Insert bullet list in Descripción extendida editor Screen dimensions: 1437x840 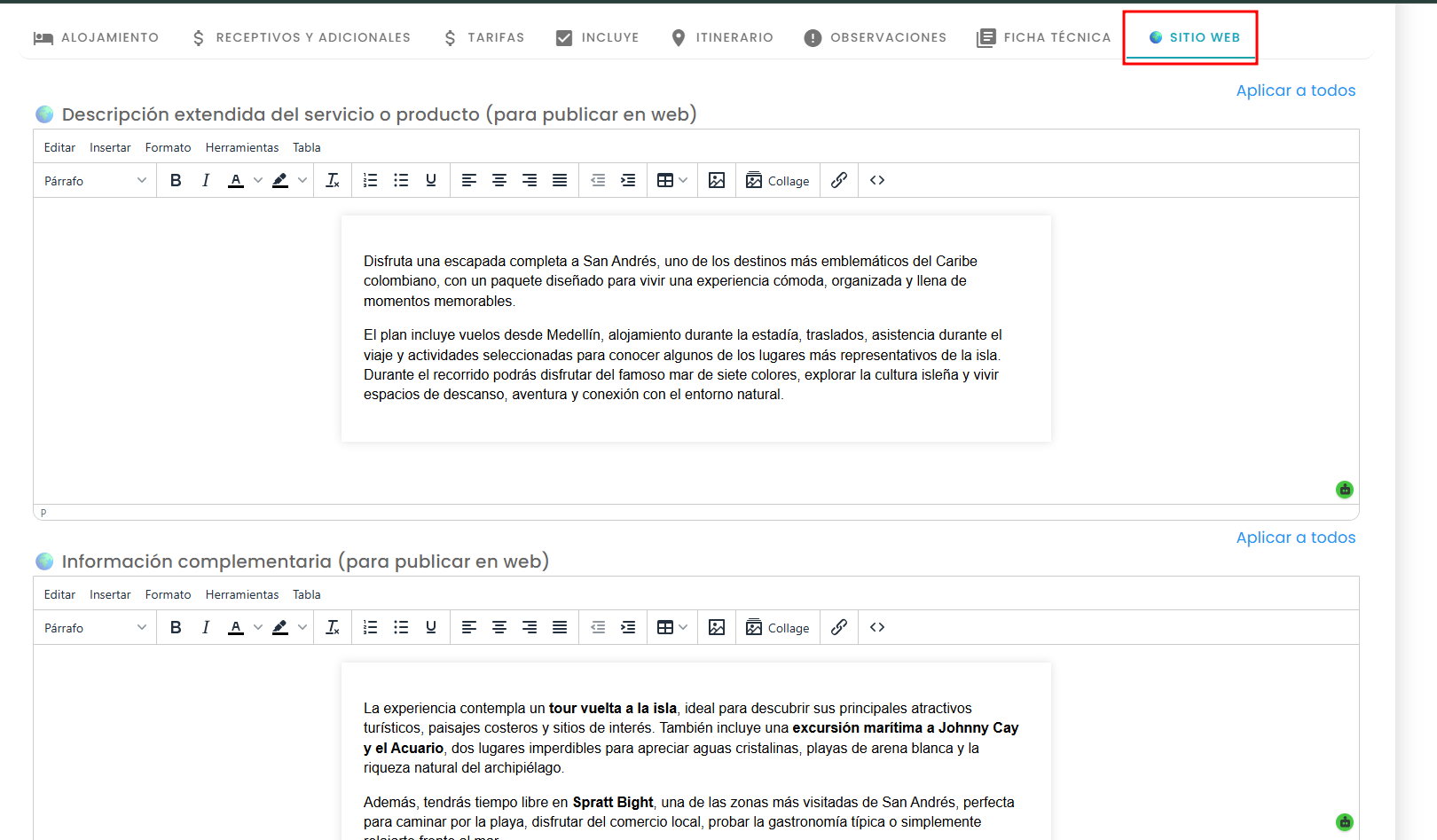pos(401,180)
